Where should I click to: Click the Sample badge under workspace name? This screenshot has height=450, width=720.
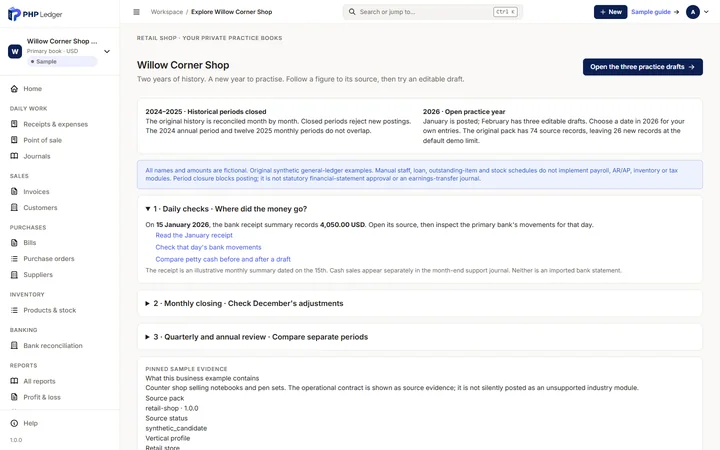62,62
